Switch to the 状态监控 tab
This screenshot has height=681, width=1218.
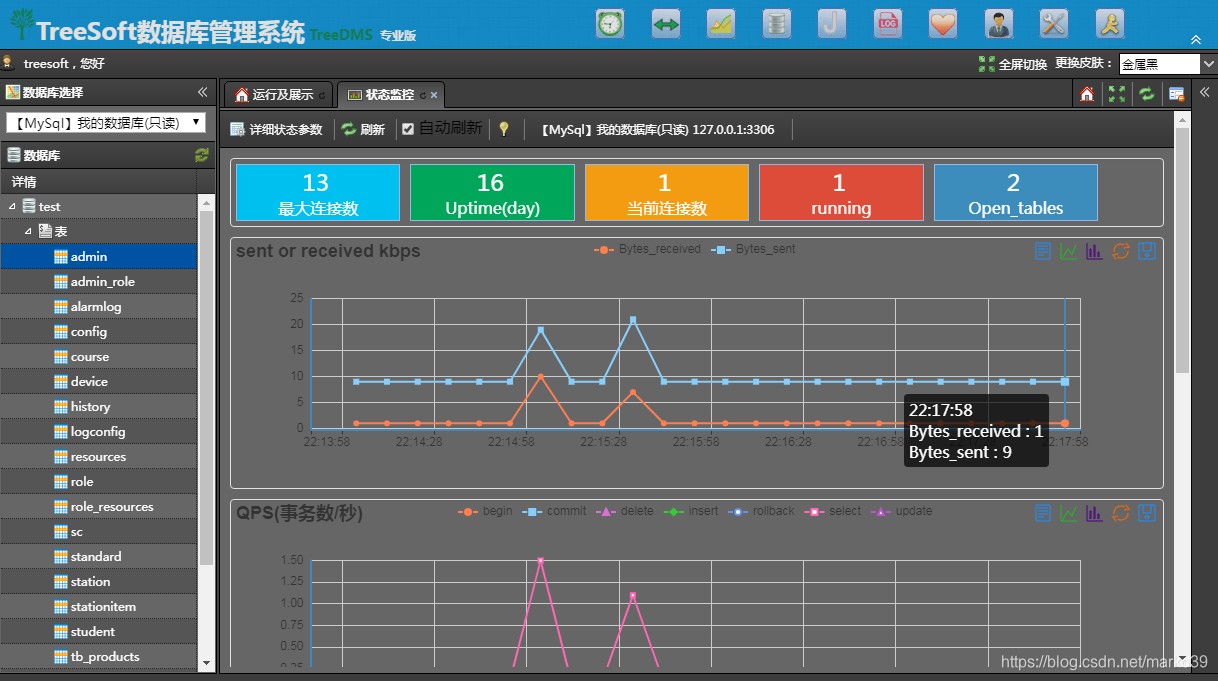click(390, 95)
